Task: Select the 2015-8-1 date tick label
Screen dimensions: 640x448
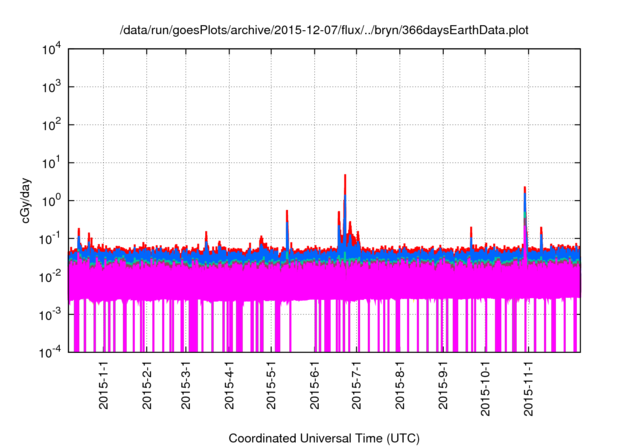Action: 399,385
